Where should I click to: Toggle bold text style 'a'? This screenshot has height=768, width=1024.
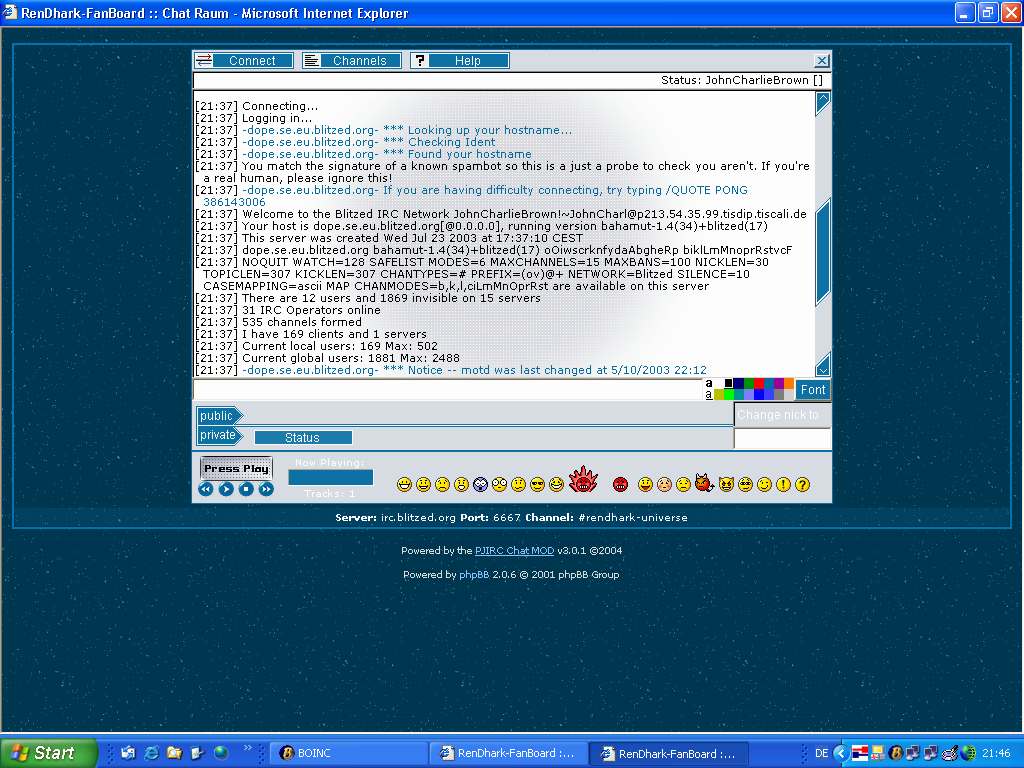(x=709, y=383)
